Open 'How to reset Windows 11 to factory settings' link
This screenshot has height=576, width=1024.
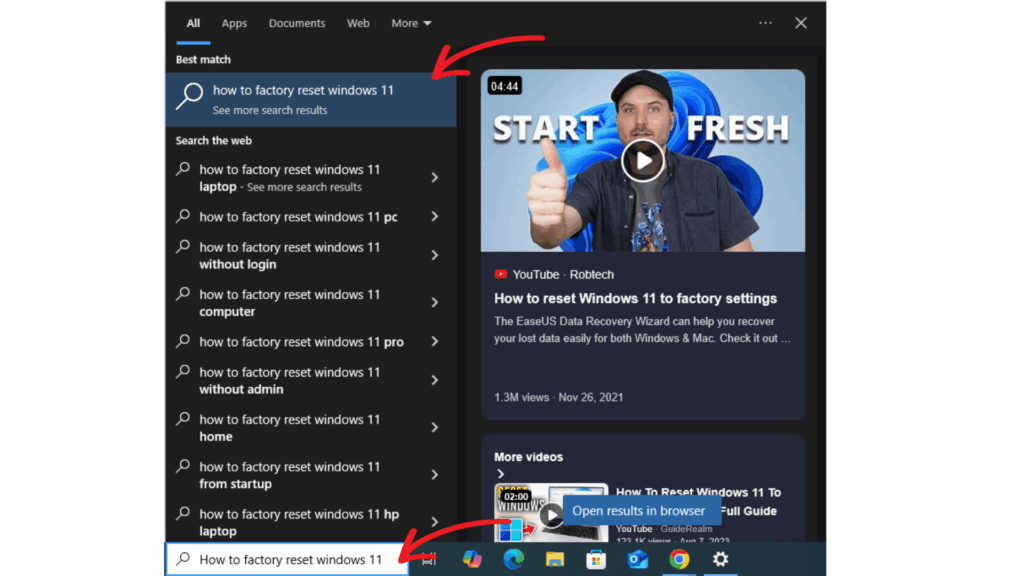tap(635, 298)
